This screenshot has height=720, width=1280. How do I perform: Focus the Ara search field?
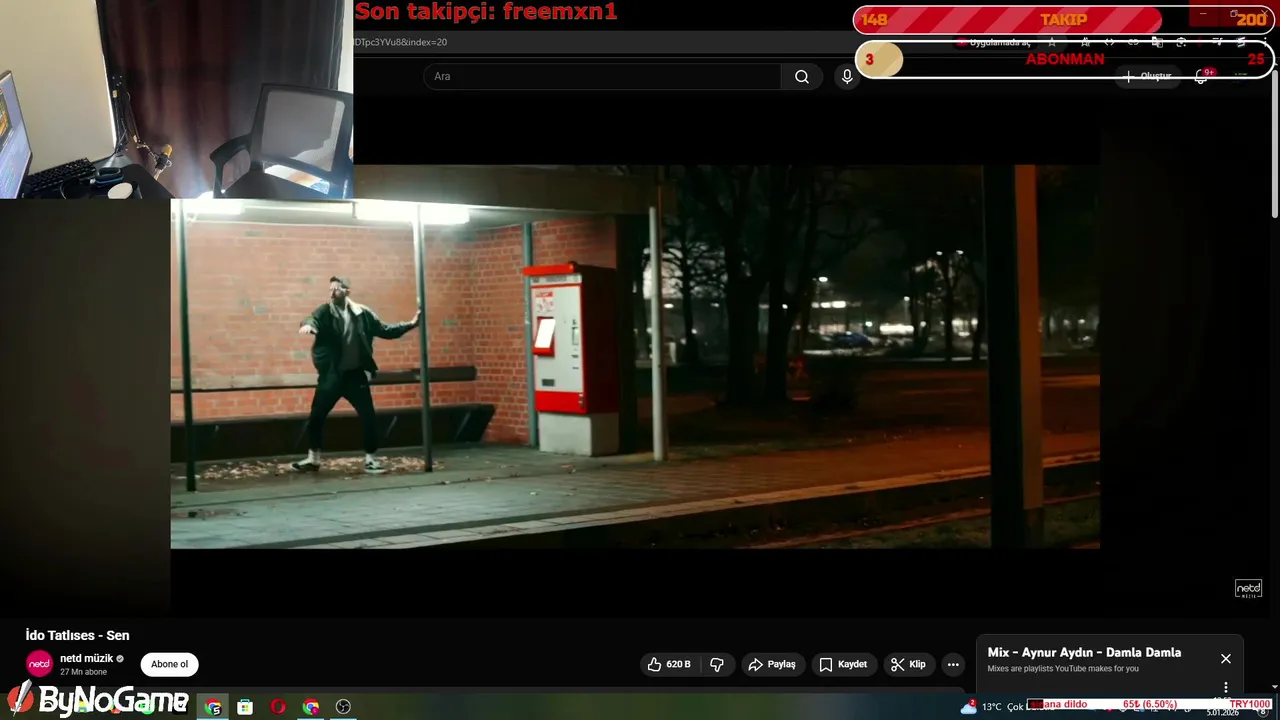tap(602, 77)
